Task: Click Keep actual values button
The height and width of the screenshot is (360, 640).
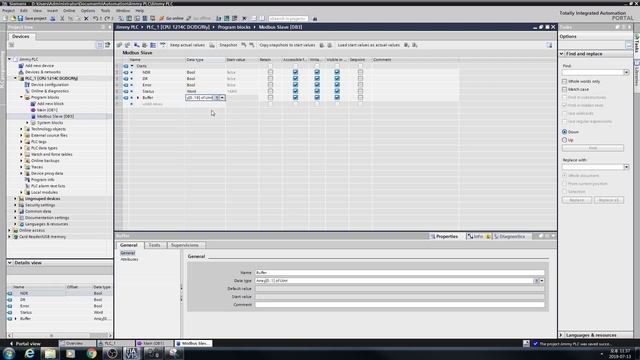Action: (187, 45)
